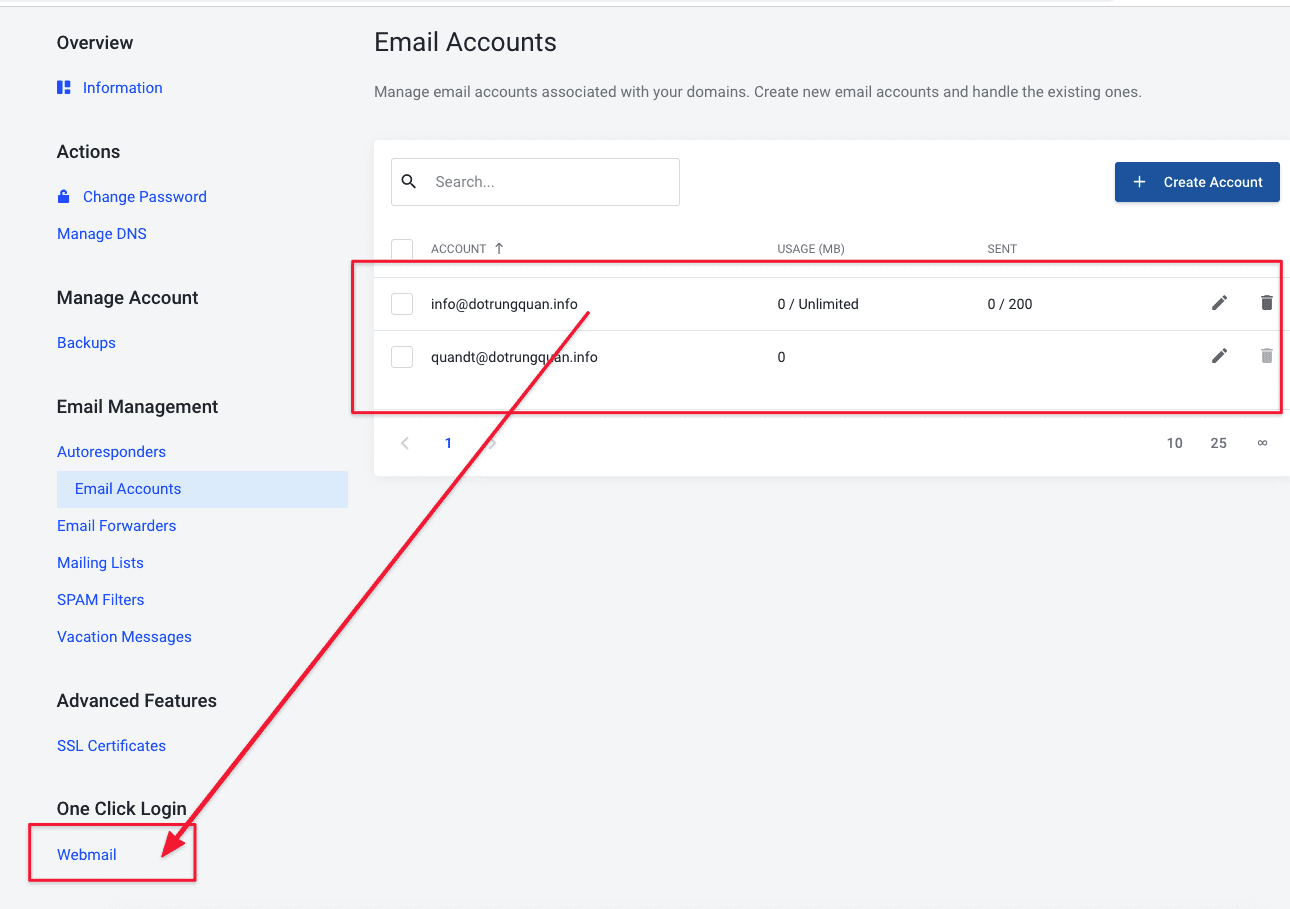Click the ascending sort arrow next to ACCOUNT

tap(499, 248)
